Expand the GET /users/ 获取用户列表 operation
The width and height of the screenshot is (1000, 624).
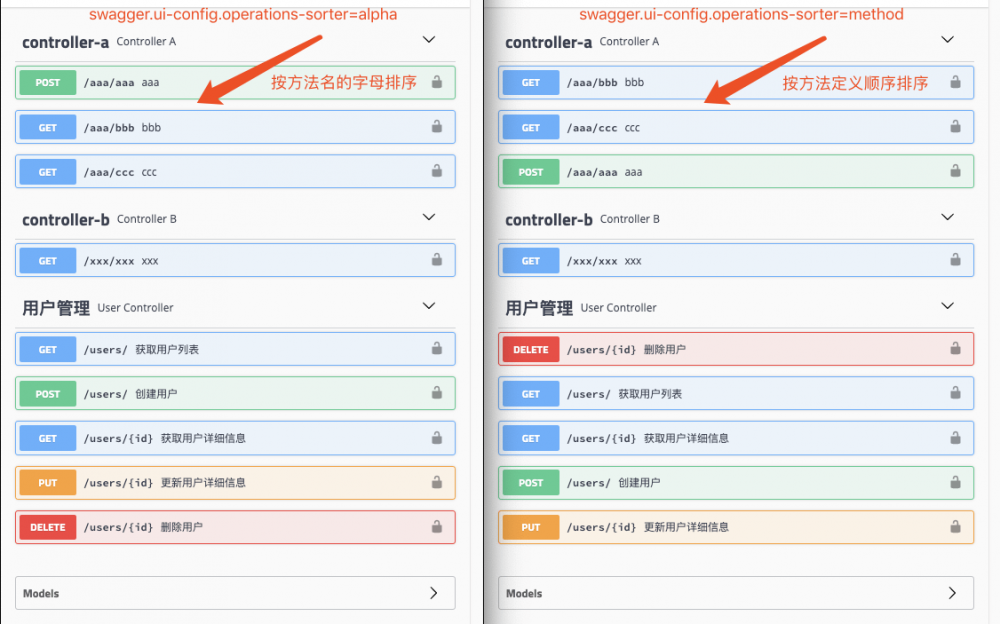point(235,348)
